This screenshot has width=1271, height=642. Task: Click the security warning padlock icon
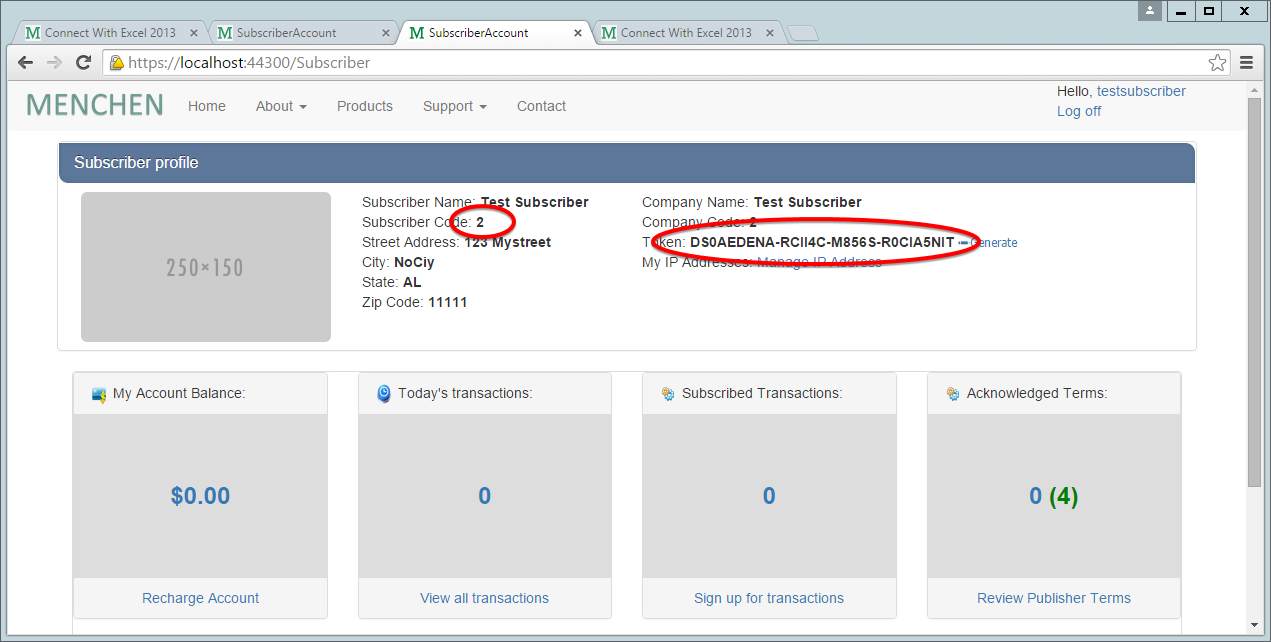(116, 63)
